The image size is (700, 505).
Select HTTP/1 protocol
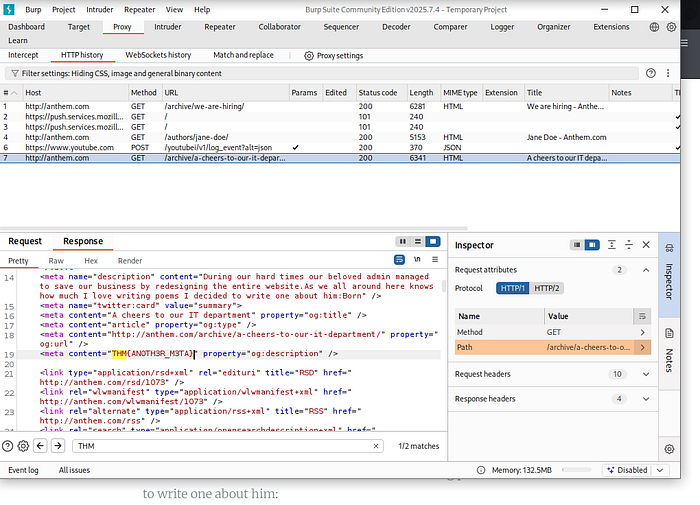click(512, 288)
